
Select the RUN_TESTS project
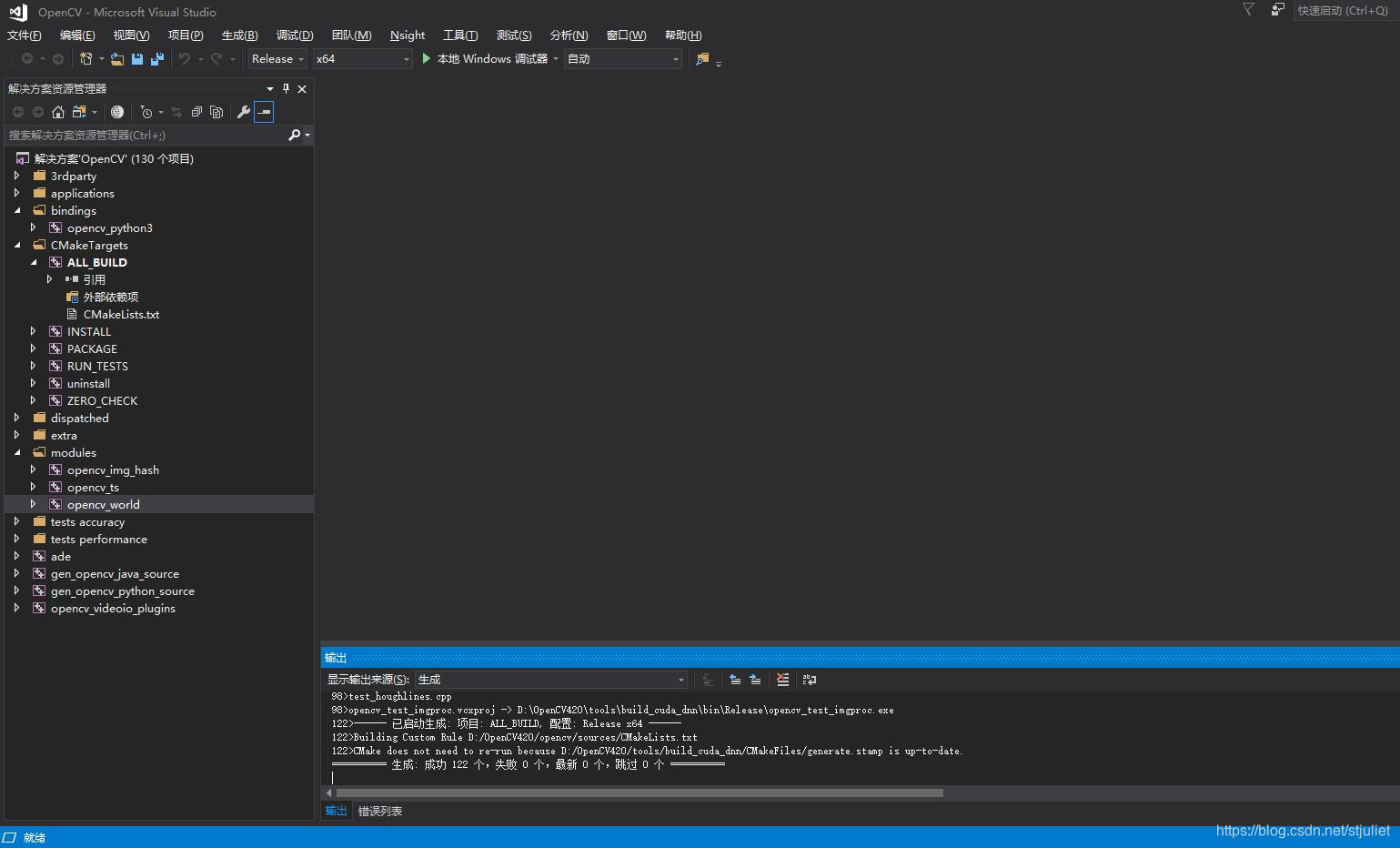tap(97, 366)
